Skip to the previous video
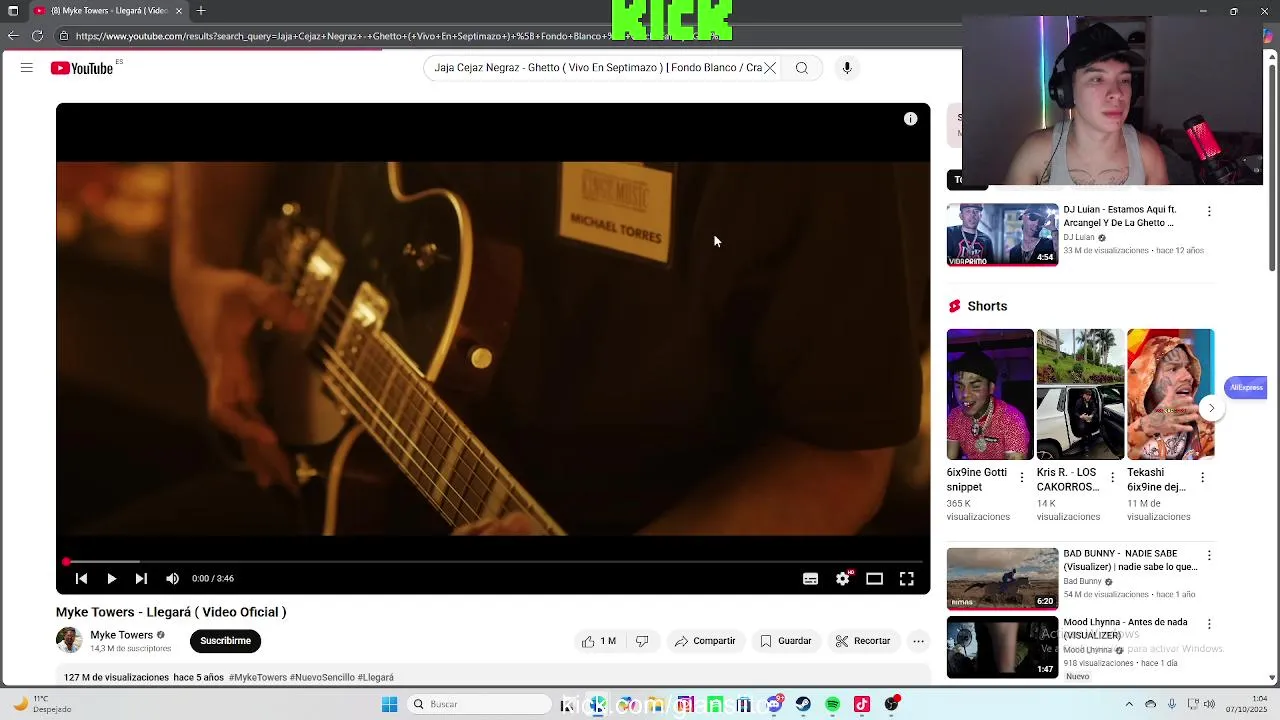Viewport: 1280px width, 720px height. click(x=81, y=578)
